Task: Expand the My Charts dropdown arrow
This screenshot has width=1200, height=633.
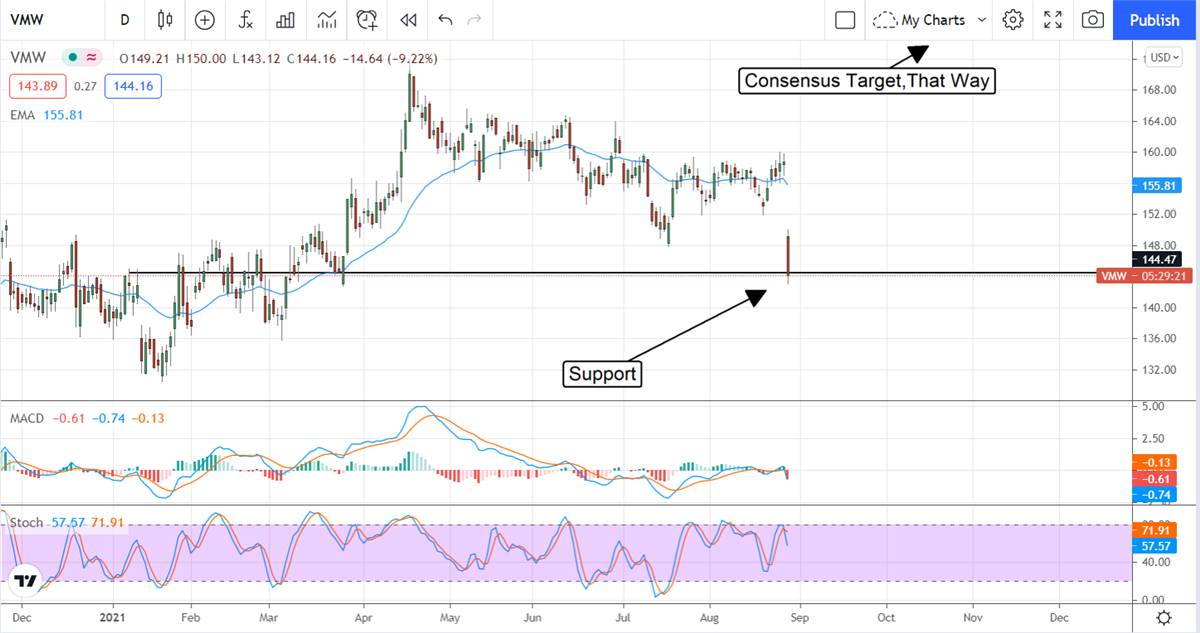Action: coord(981,20)
